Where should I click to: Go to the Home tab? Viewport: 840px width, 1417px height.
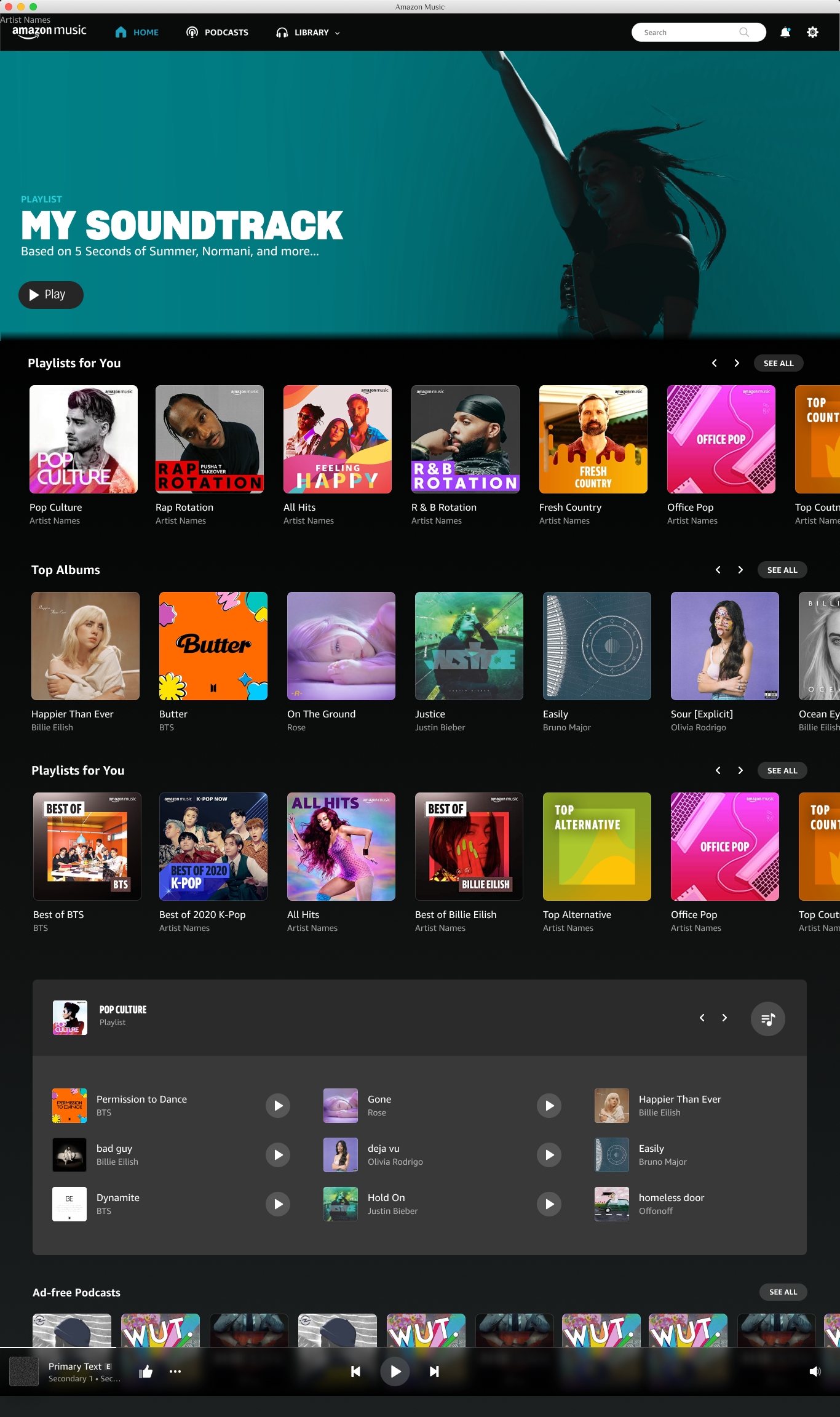click(137, 33)
